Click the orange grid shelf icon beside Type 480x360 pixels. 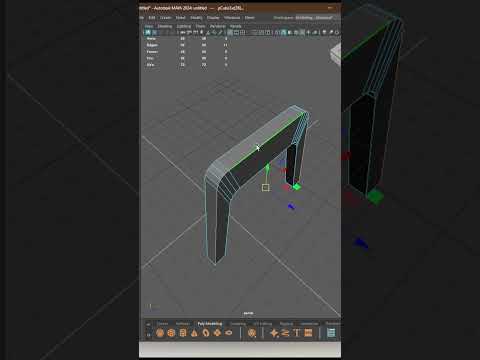point(308,333)
